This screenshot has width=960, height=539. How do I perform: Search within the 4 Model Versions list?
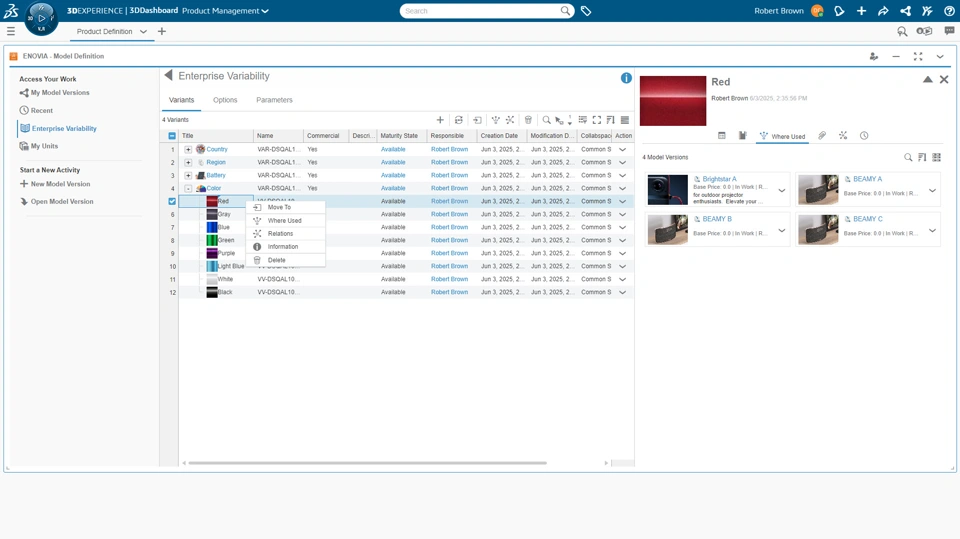tap(908, 157)
